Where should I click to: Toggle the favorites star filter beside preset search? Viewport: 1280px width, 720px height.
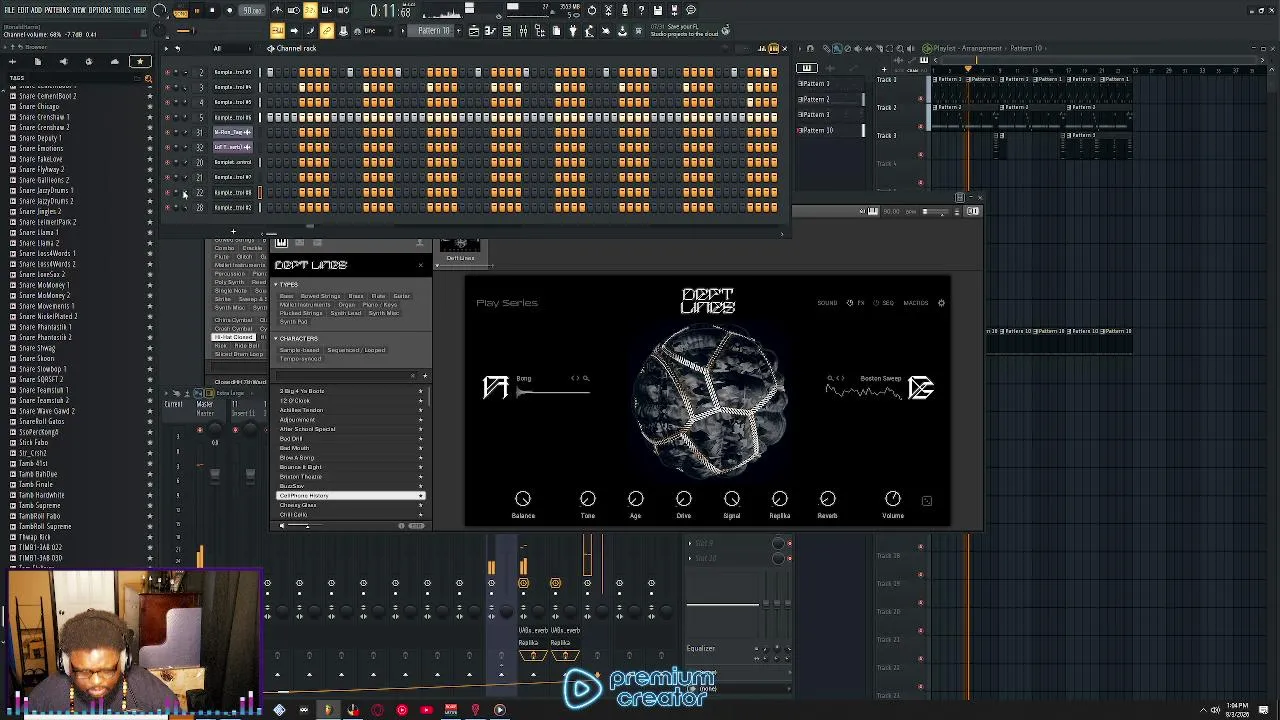pos(425,376)
